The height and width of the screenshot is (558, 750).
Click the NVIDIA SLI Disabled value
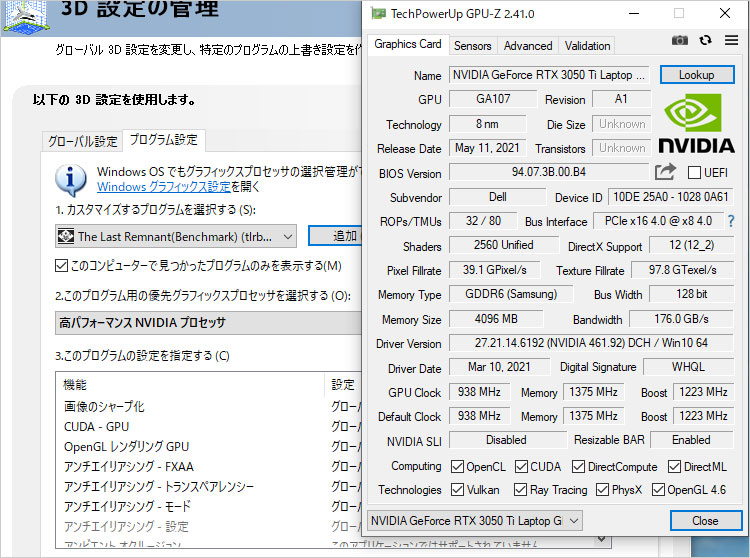coord(506,440)
